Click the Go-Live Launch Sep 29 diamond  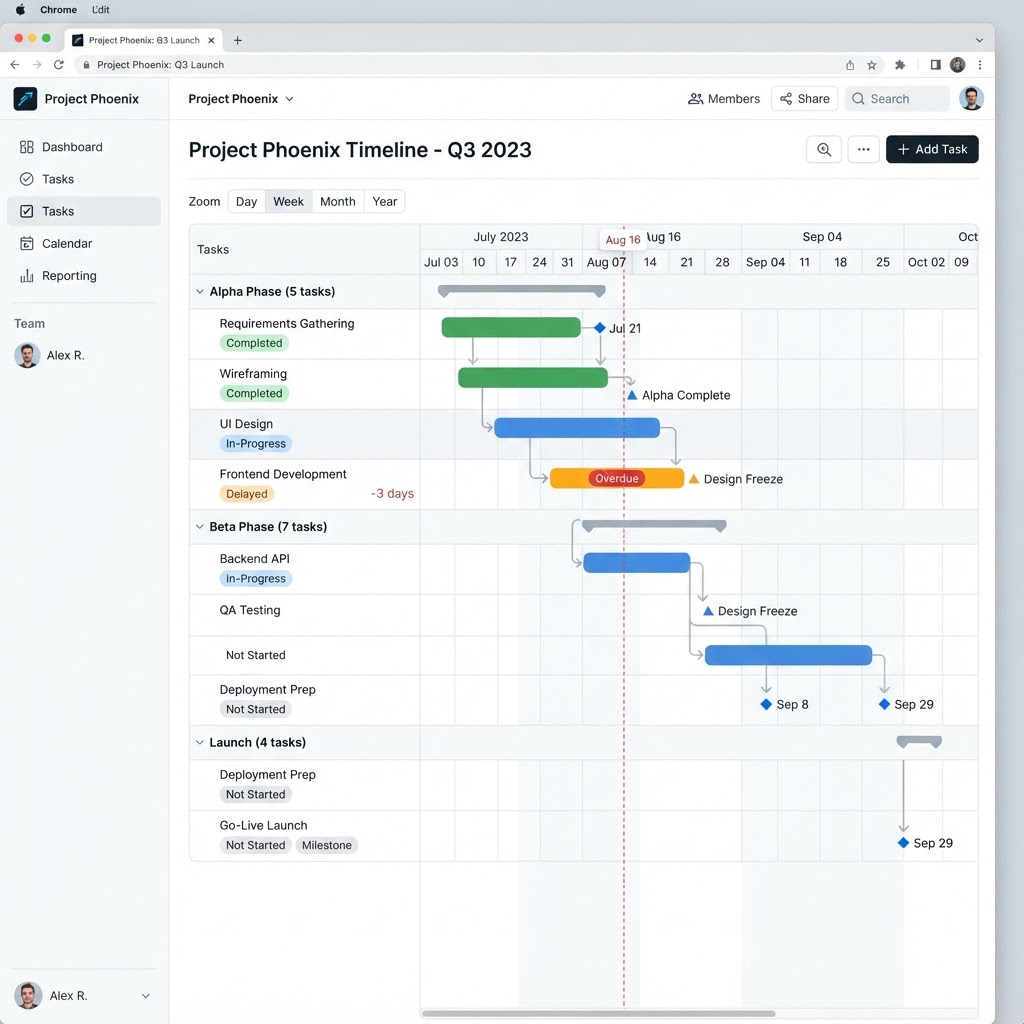903,842
